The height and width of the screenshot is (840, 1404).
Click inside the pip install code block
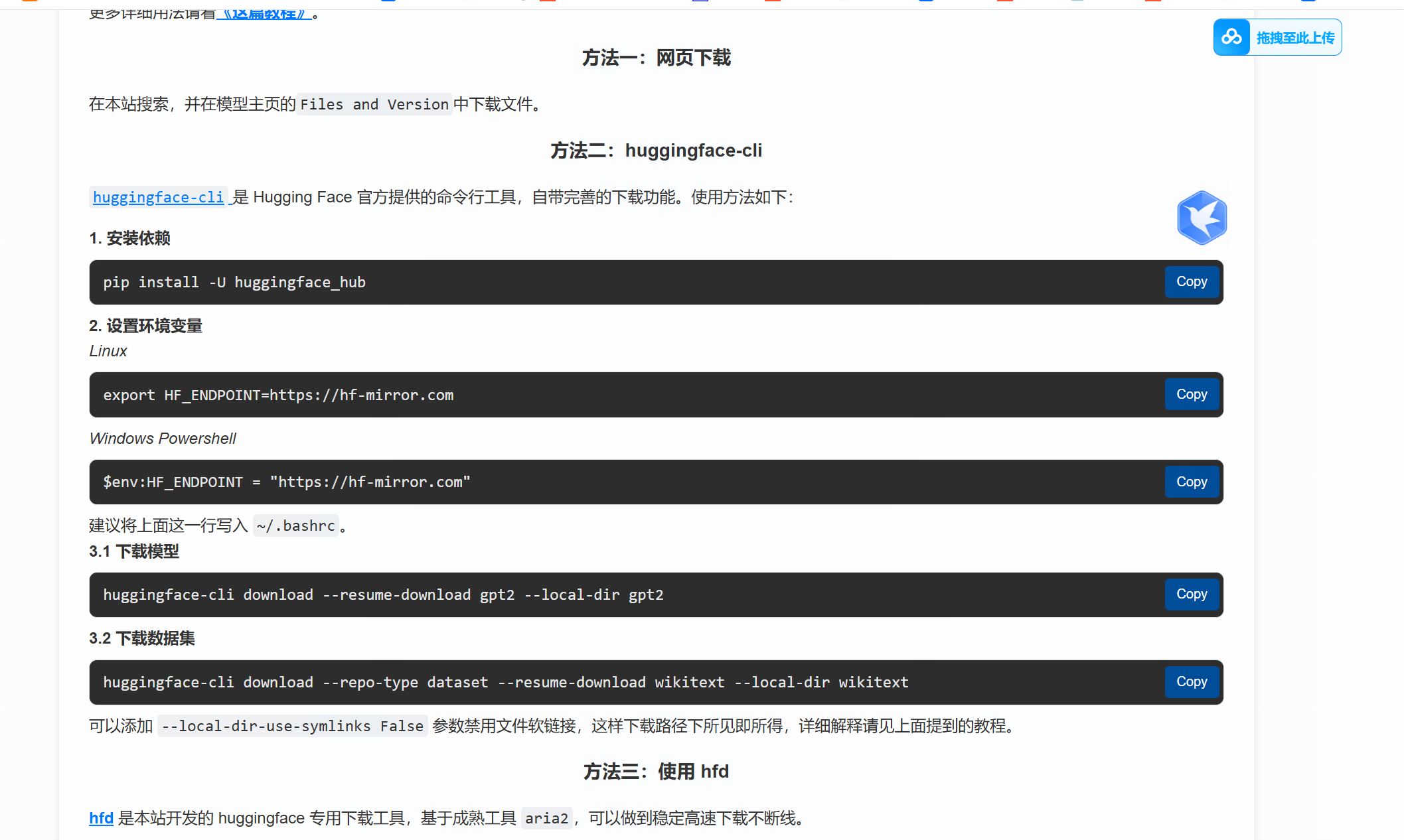(x=234, y=283)
